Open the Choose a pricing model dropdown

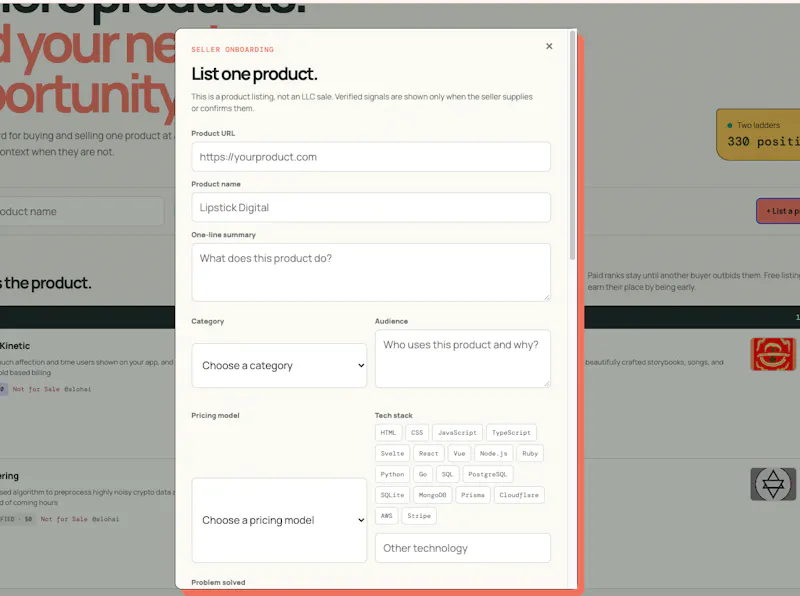coord(279,520)
